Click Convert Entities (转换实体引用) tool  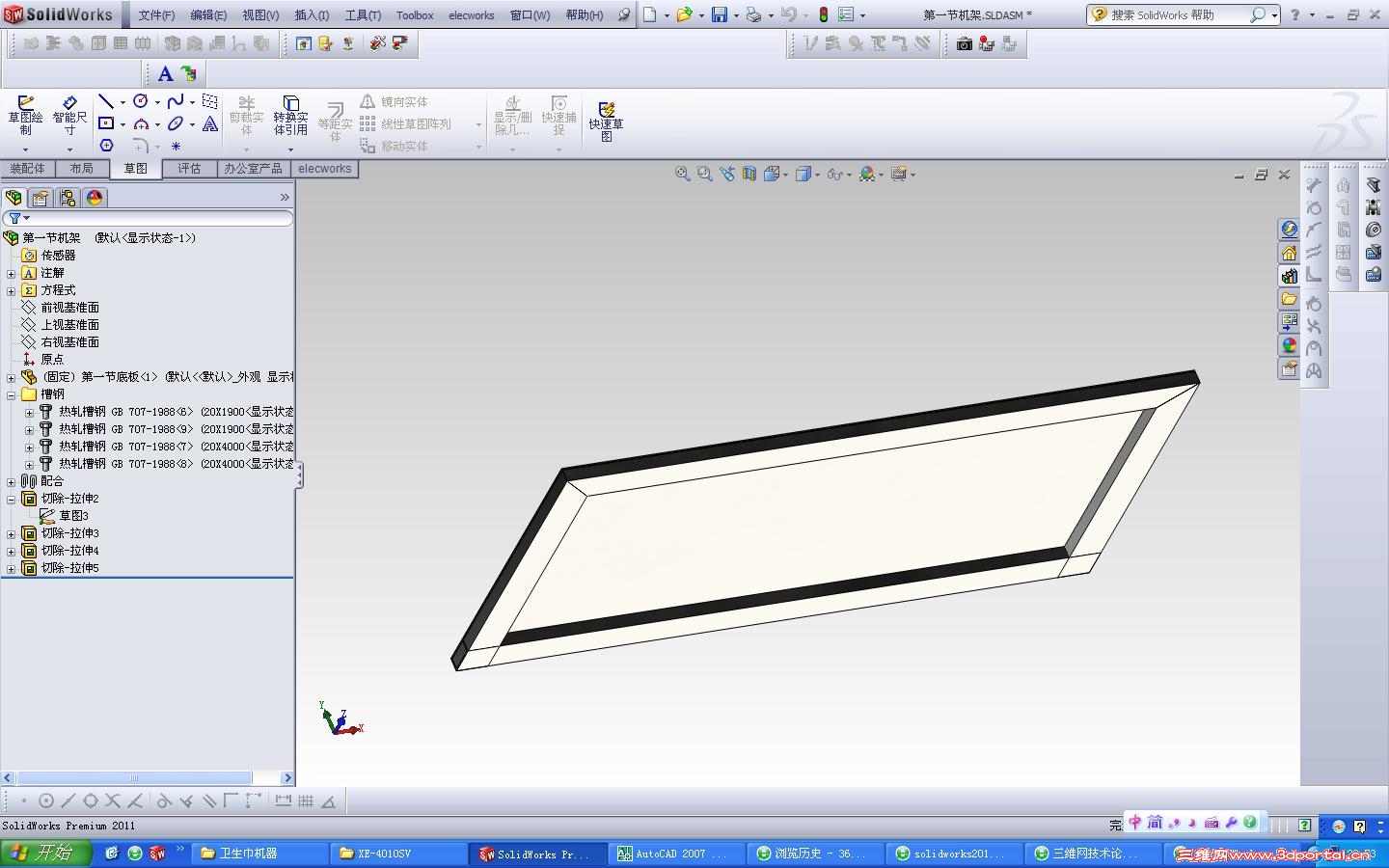click(x=290, y=116)
